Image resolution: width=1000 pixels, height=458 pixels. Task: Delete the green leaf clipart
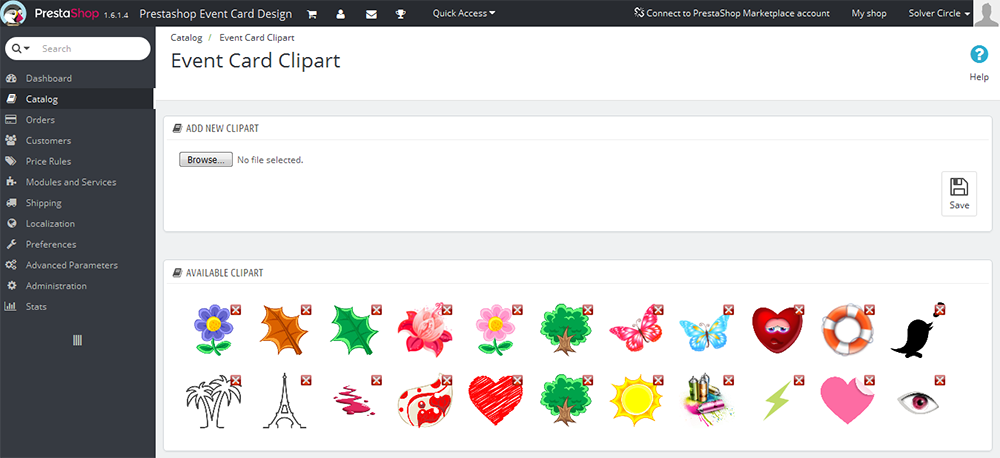pos(376,309)
